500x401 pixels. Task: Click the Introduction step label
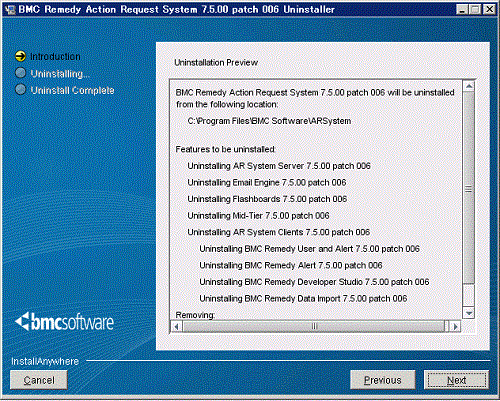point(55,57)
